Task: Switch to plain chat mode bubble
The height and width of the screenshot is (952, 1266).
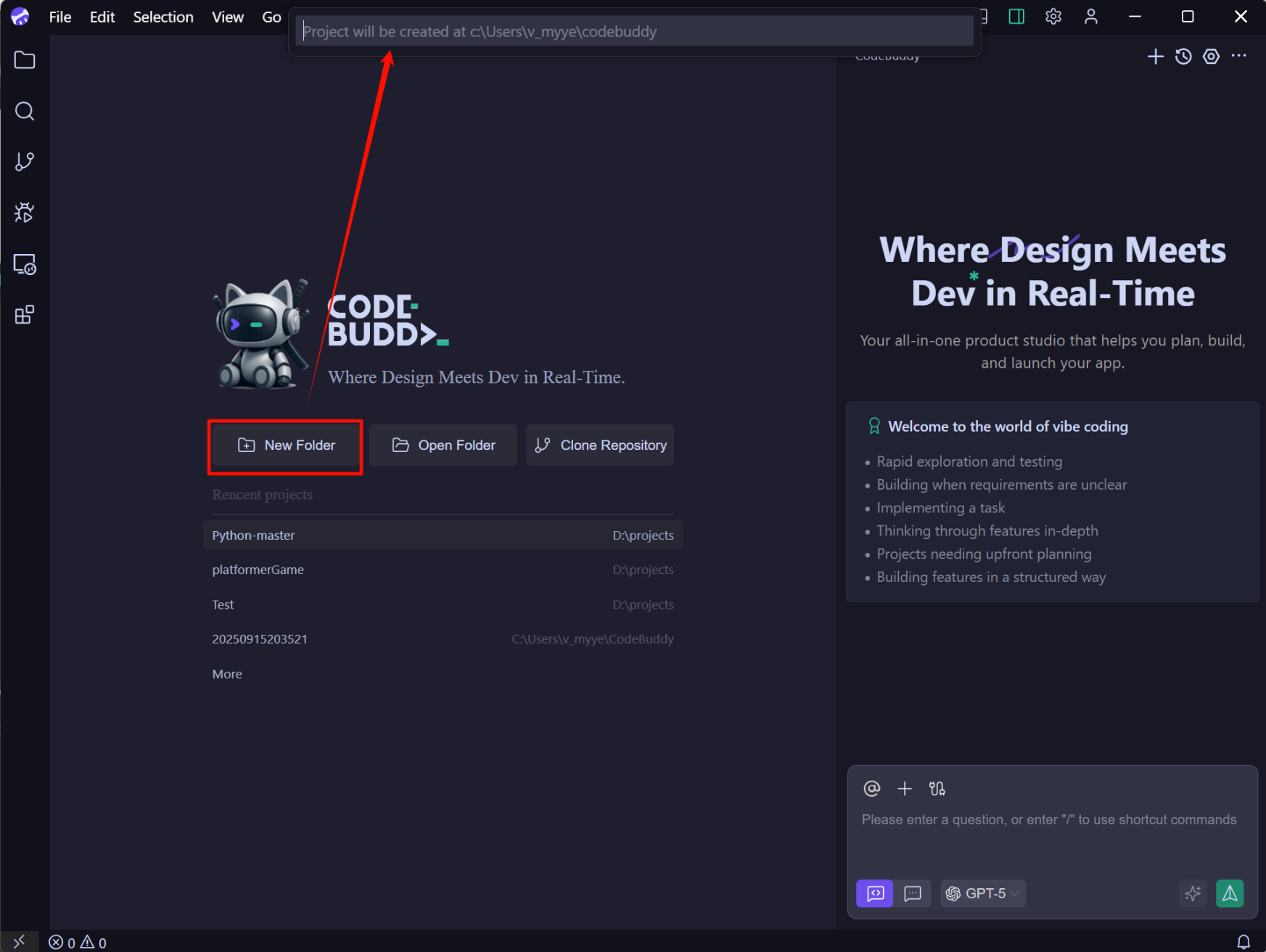Action: [913, 893]
